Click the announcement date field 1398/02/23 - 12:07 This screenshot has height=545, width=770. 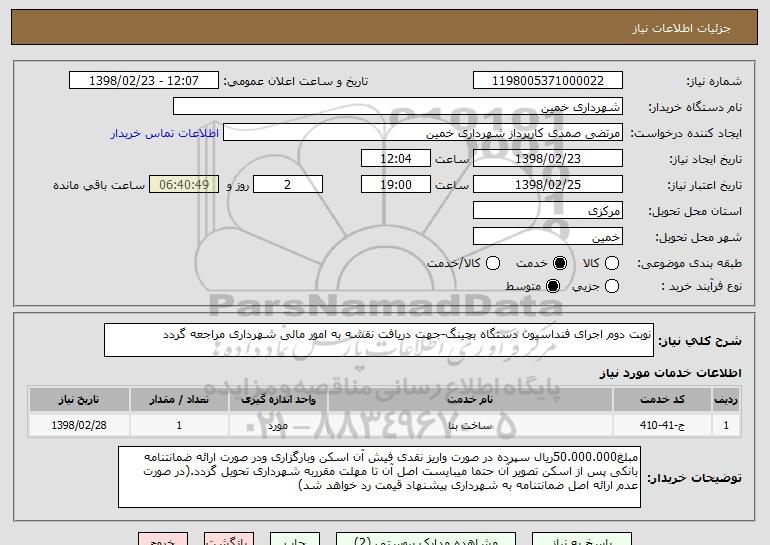pos(144,81)
